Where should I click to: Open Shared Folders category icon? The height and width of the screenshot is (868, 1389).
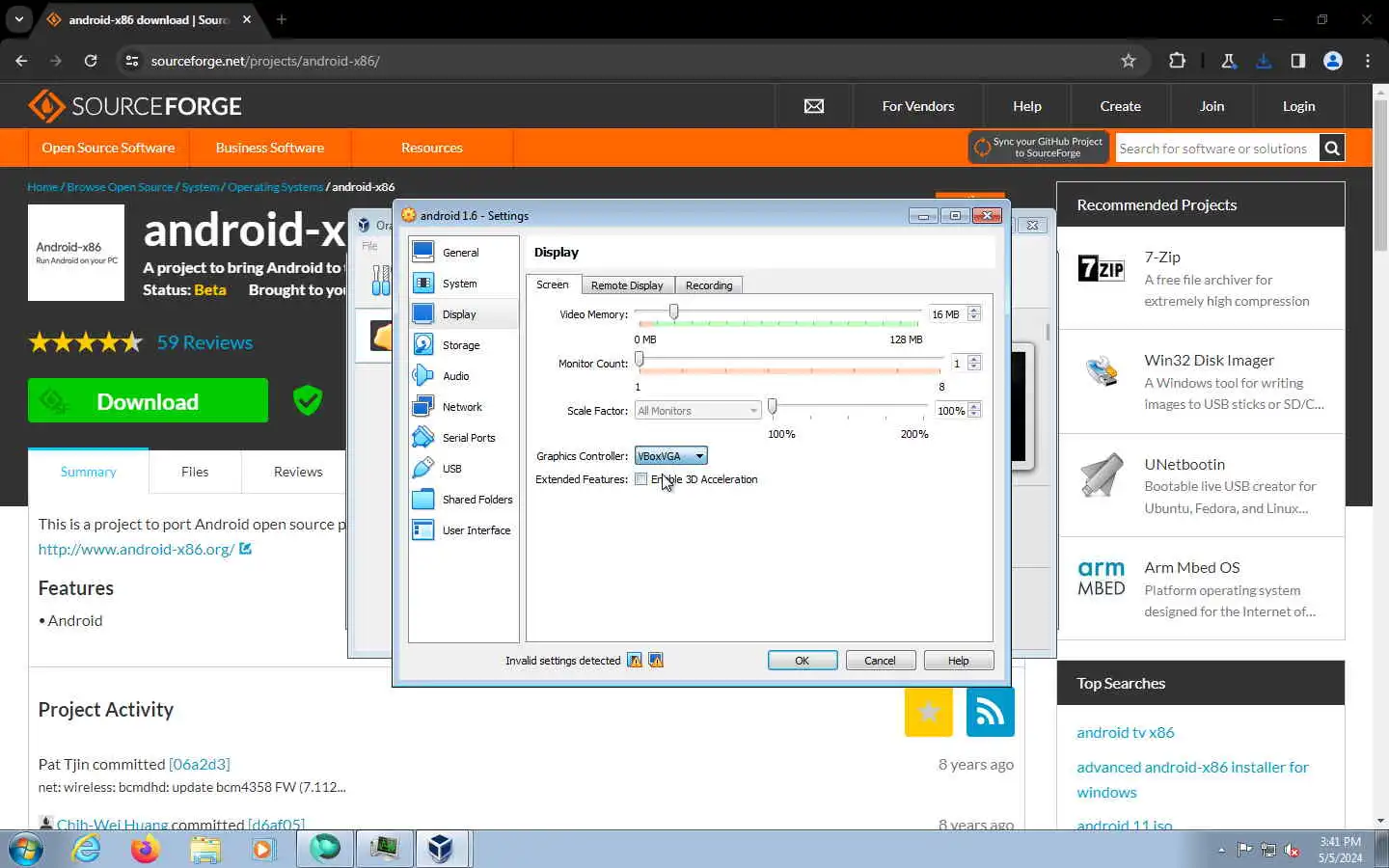[x=422, y=499]
